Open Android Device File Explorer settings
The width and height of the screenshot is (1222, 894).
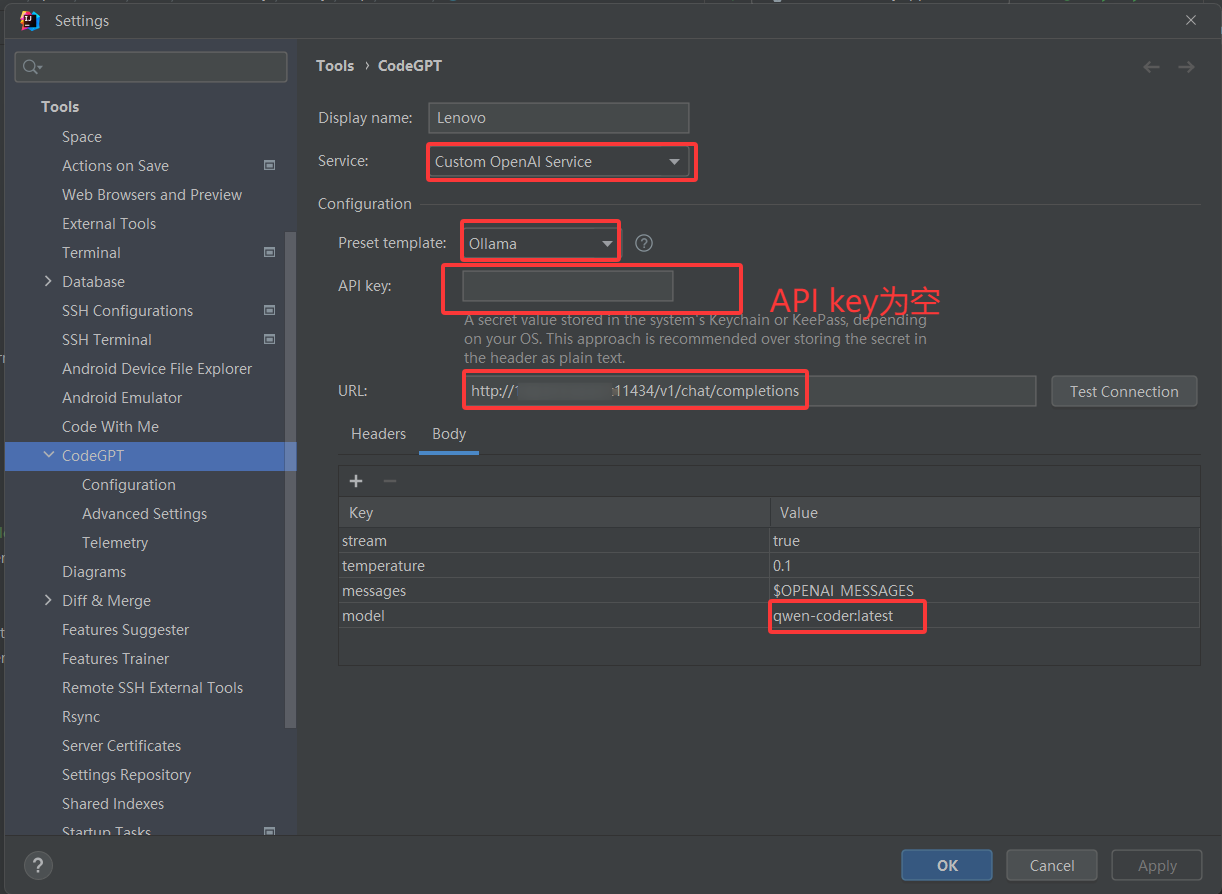pos(157,368)
